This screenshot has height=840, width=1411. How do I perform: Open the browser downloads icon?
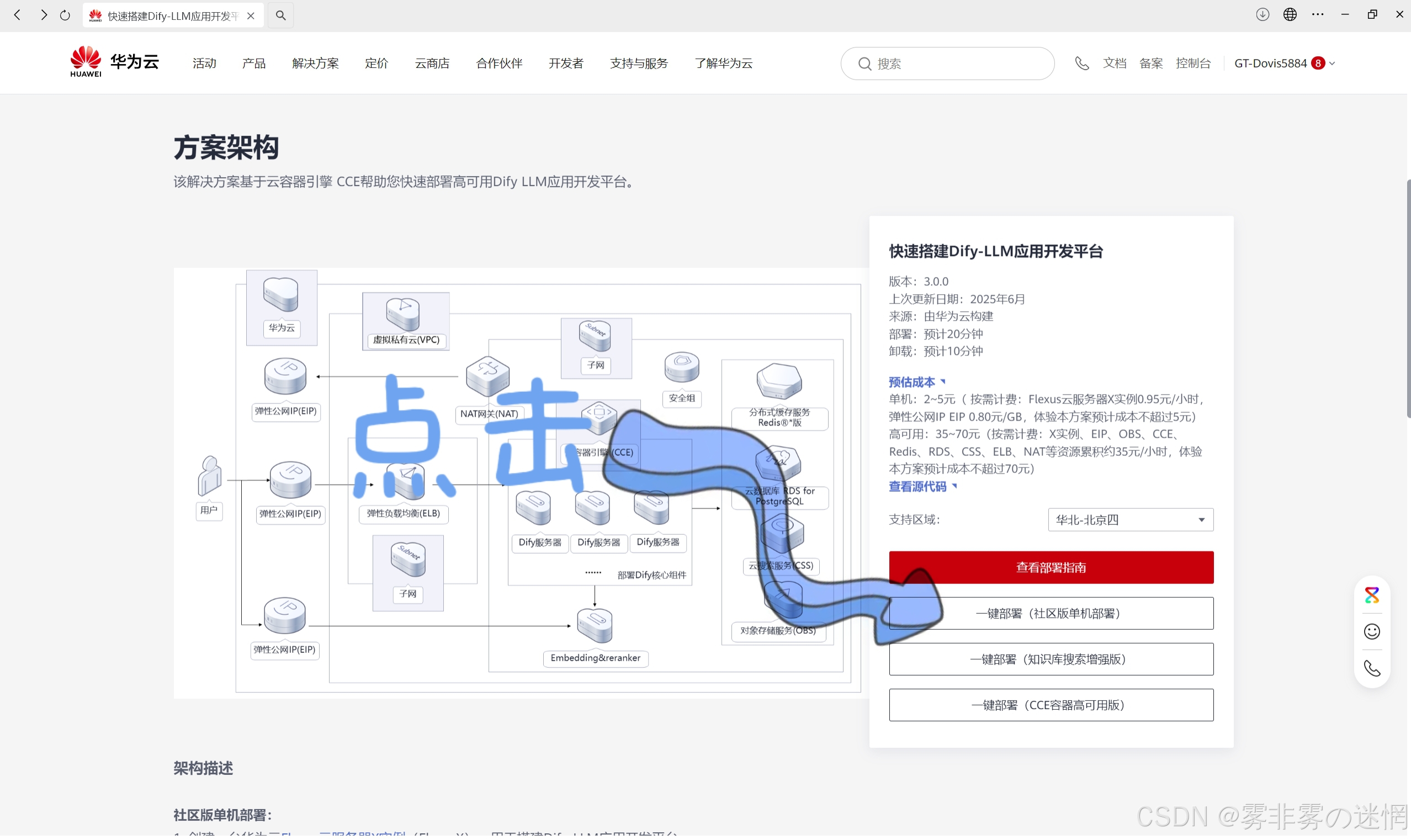pyautogui.click(x=1262, y=15)
